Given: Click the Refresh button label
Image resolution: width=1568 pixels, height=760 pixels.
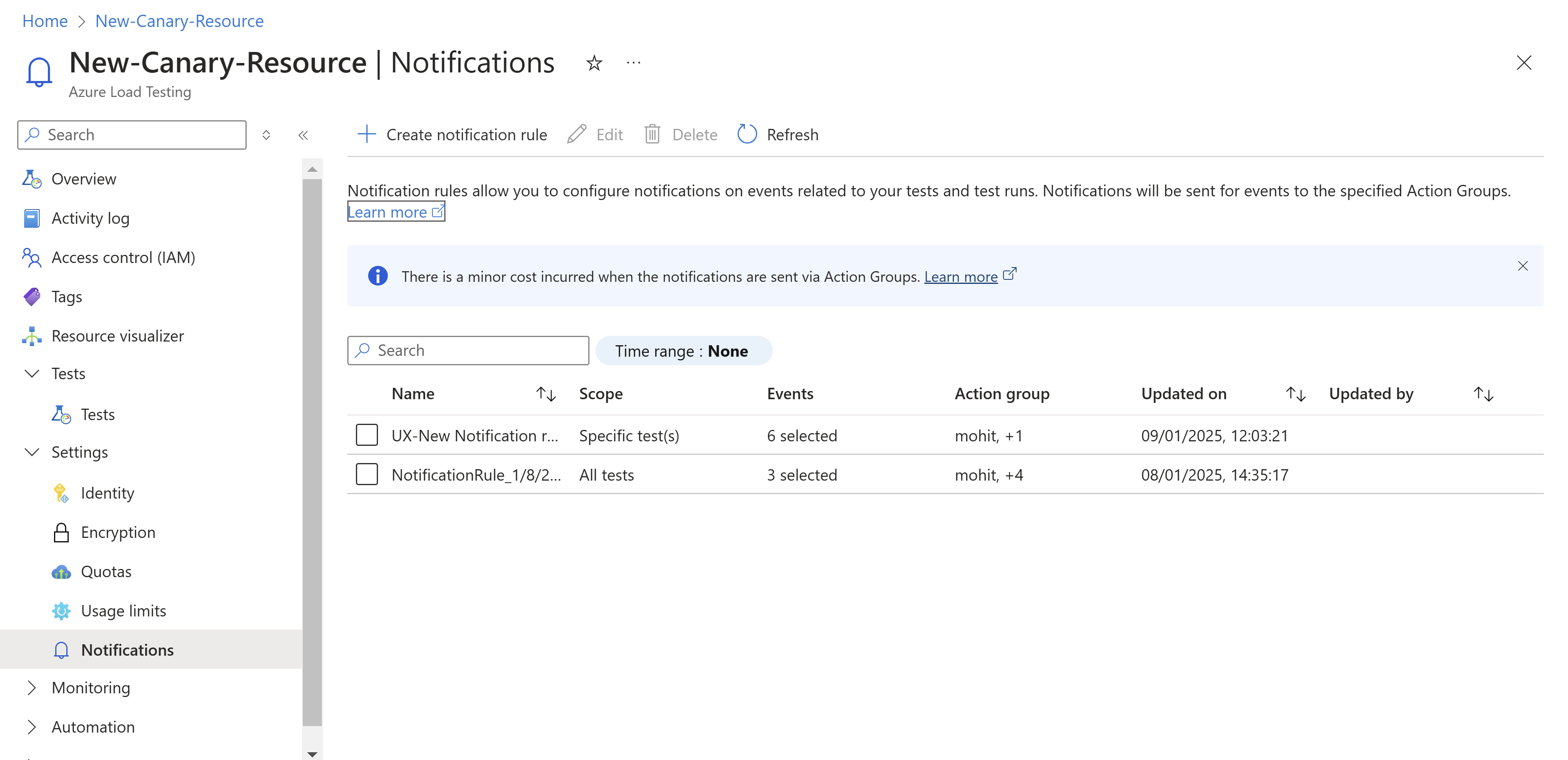Looking at the screenshot, I should point(792,135).
